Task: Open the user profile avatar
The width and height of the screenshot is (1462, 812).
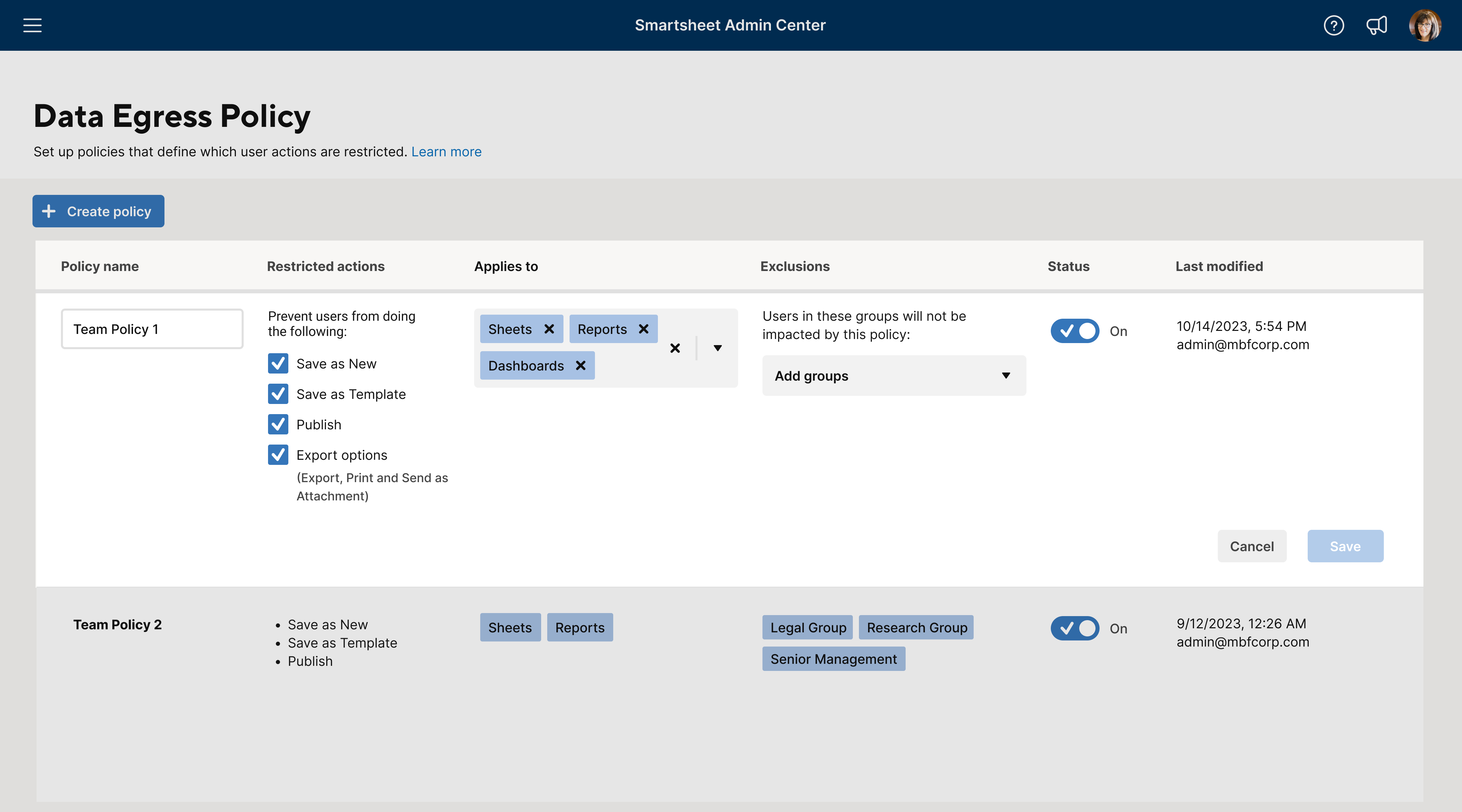Action: point(1426,25)
